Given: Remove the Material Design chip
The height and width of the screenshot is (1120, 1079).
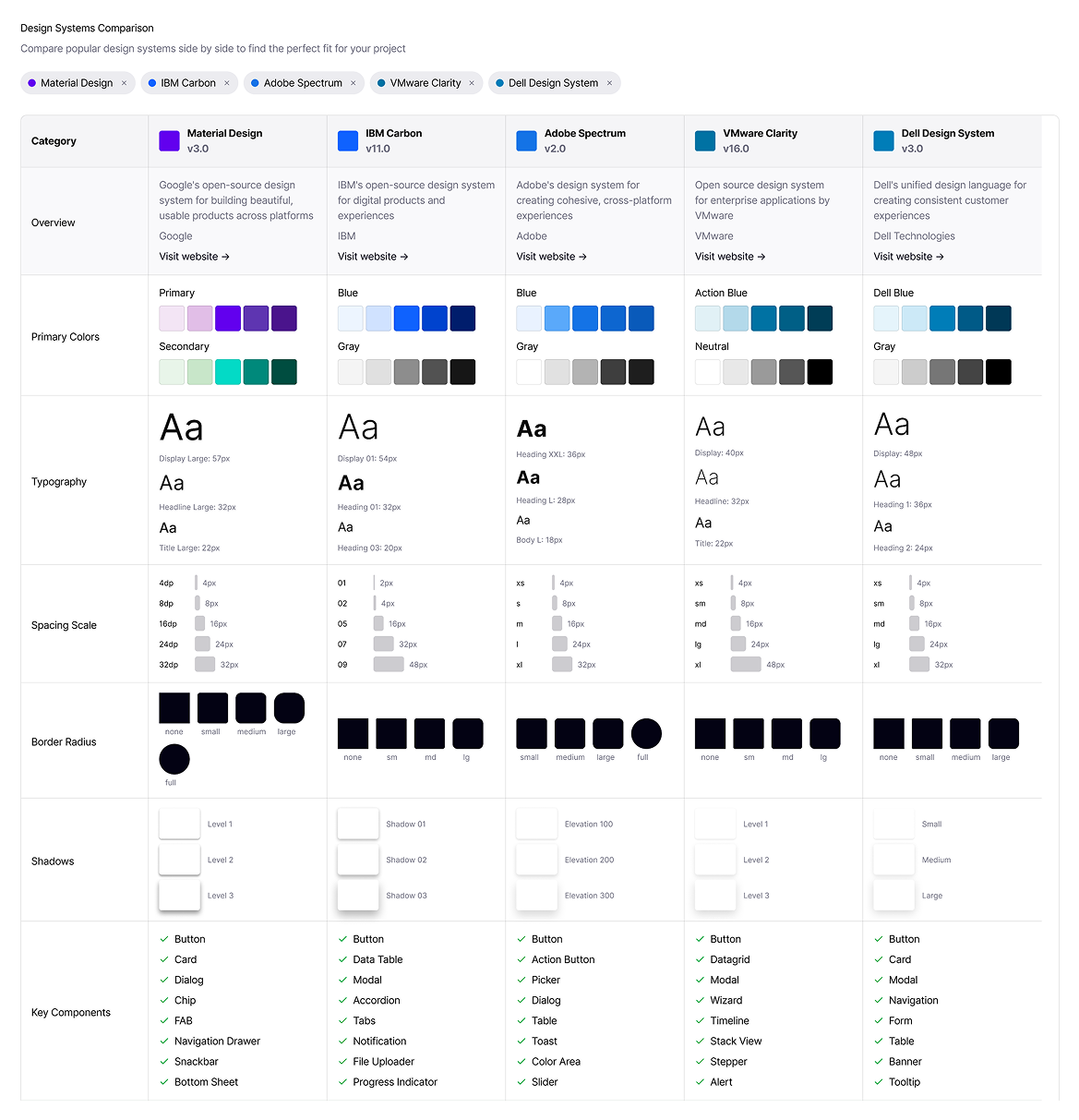Looking at the screenshot, I should pyautogui.click(x=124, y=83).
